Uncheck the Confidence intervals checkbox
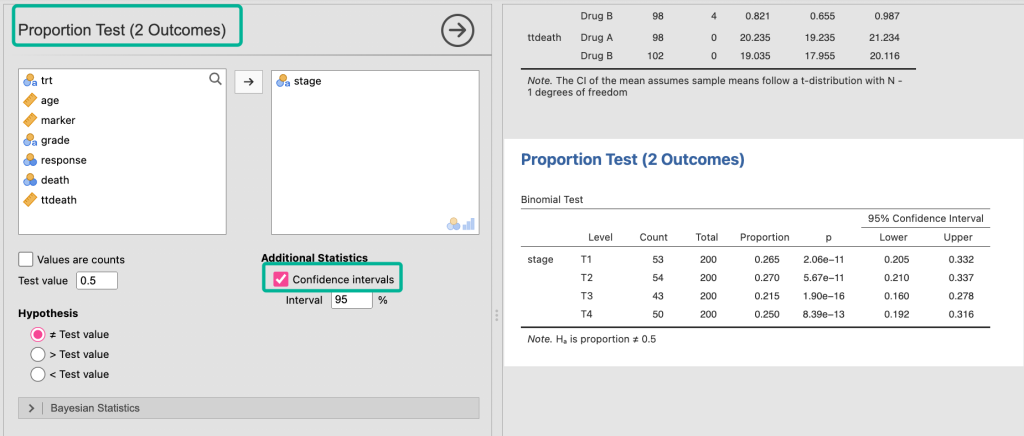 pos(281,279)
